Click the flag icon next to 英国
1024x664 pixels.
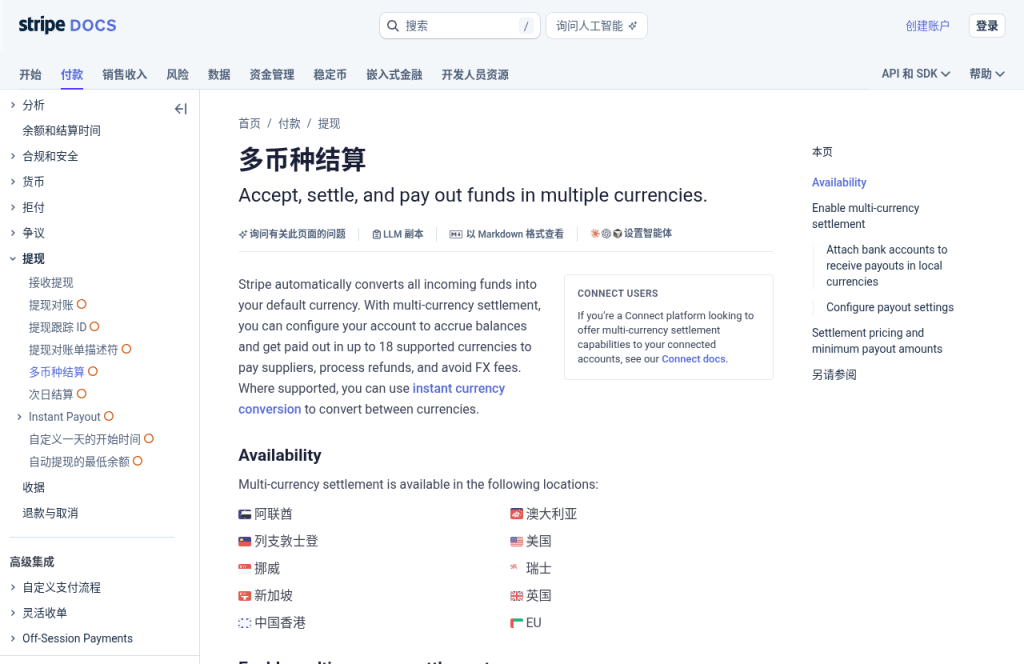[x=517, y=595]
